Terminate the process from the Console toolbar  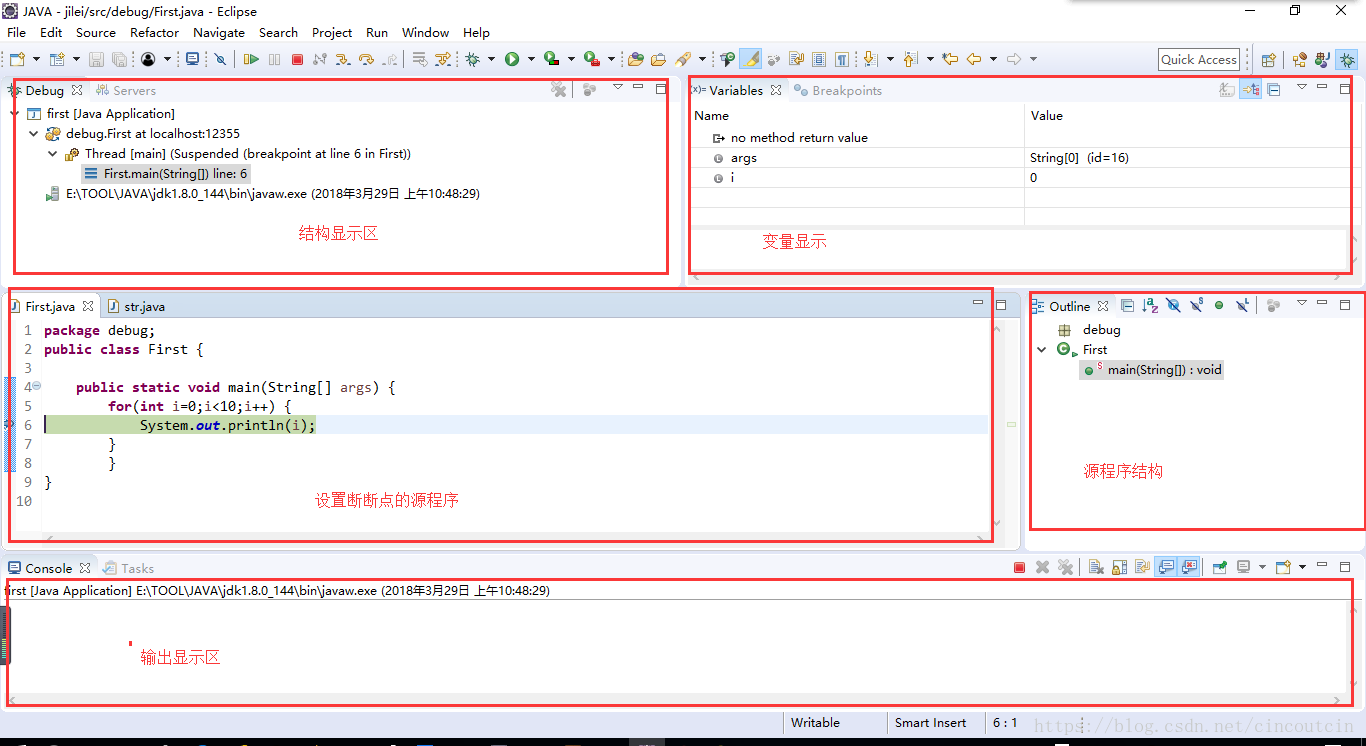tap(1019, 568)
